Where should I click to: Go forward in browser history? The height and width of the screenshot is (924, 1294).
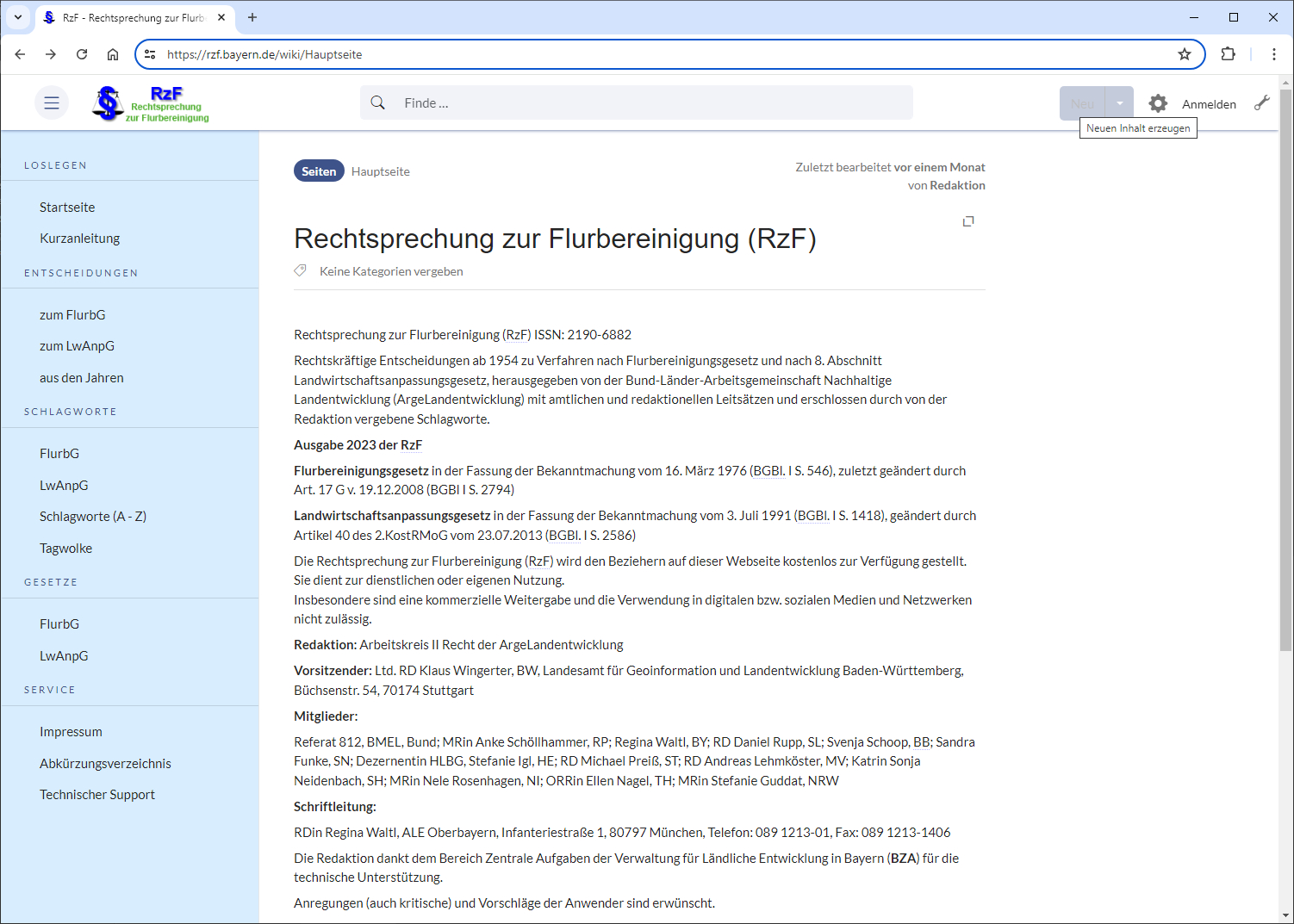[x=51, y=54]
